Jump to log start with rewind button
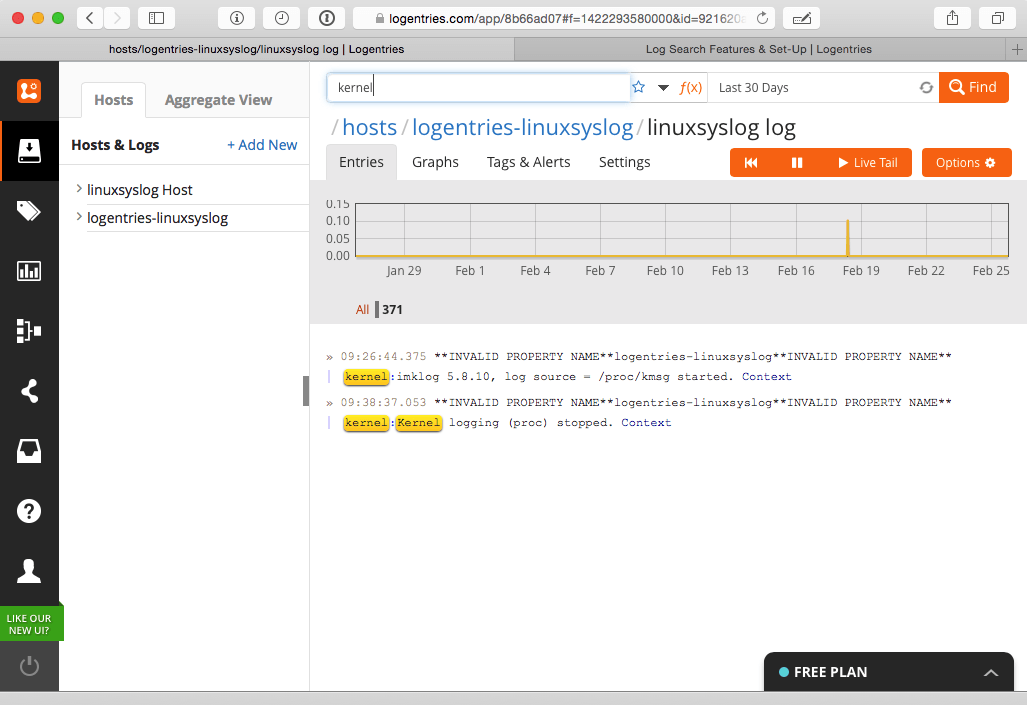Image resolution: width=1027 pixels, height=705 pixels. click(751, 162)
